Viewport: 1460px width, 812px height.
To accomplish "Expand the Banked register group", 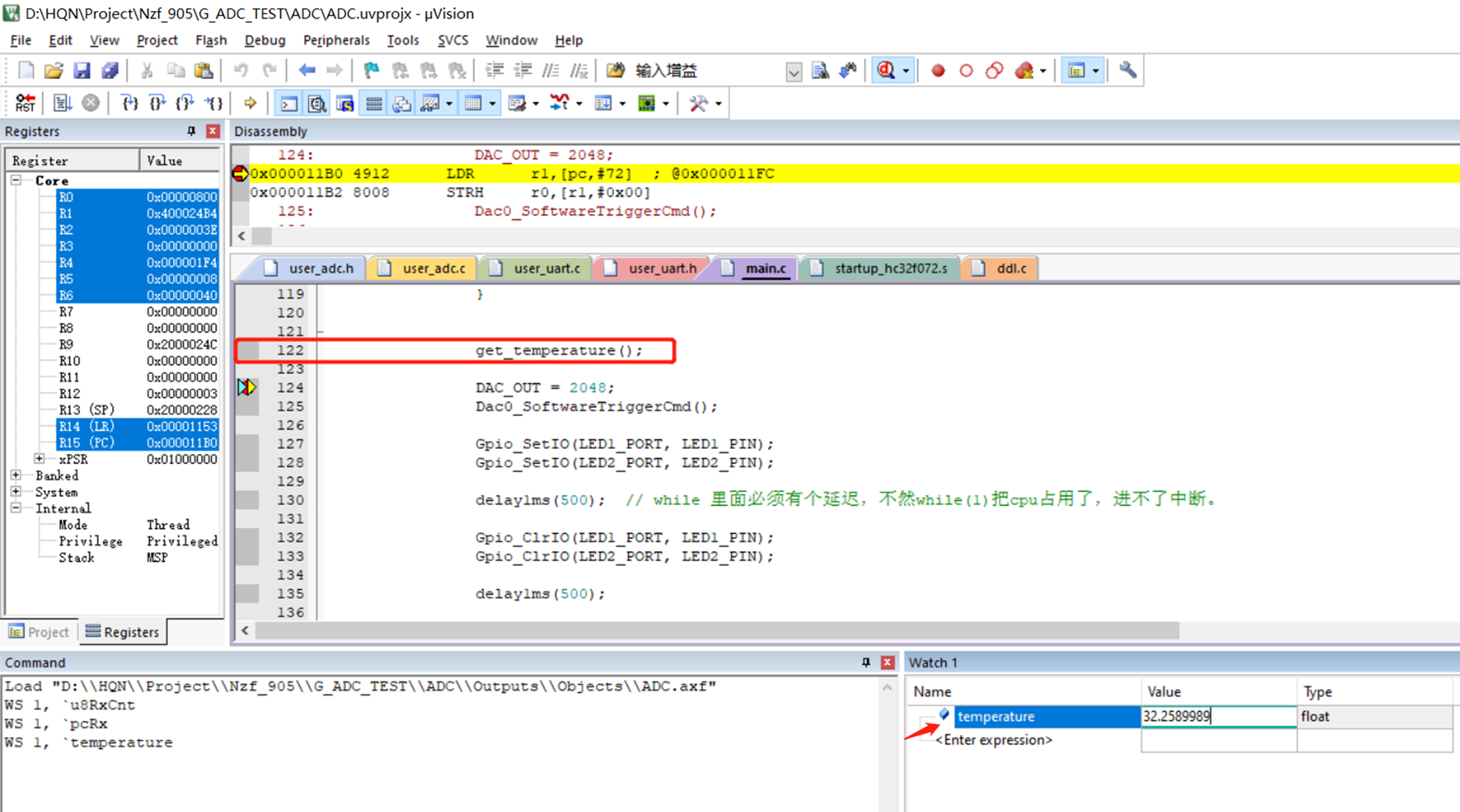I will pos(16,475).
